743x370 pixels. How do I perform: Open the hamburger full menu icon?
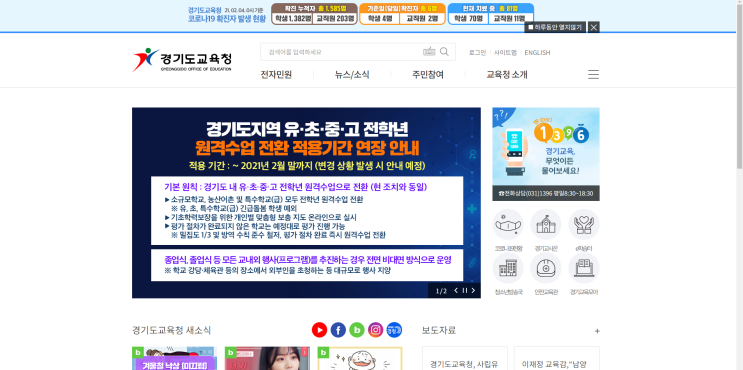(593, 74)
